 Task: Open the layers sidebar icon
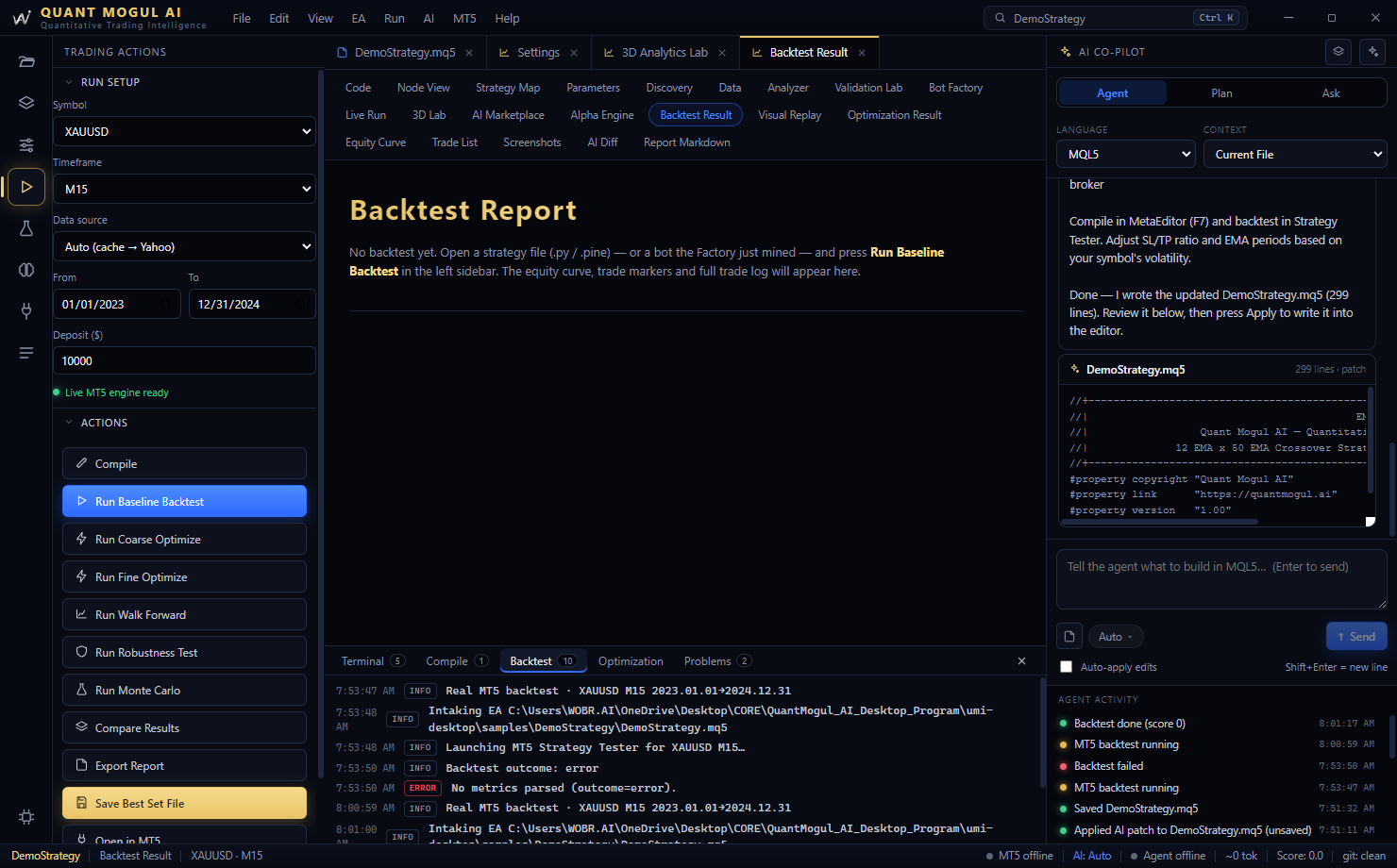(x=26, y=103)
